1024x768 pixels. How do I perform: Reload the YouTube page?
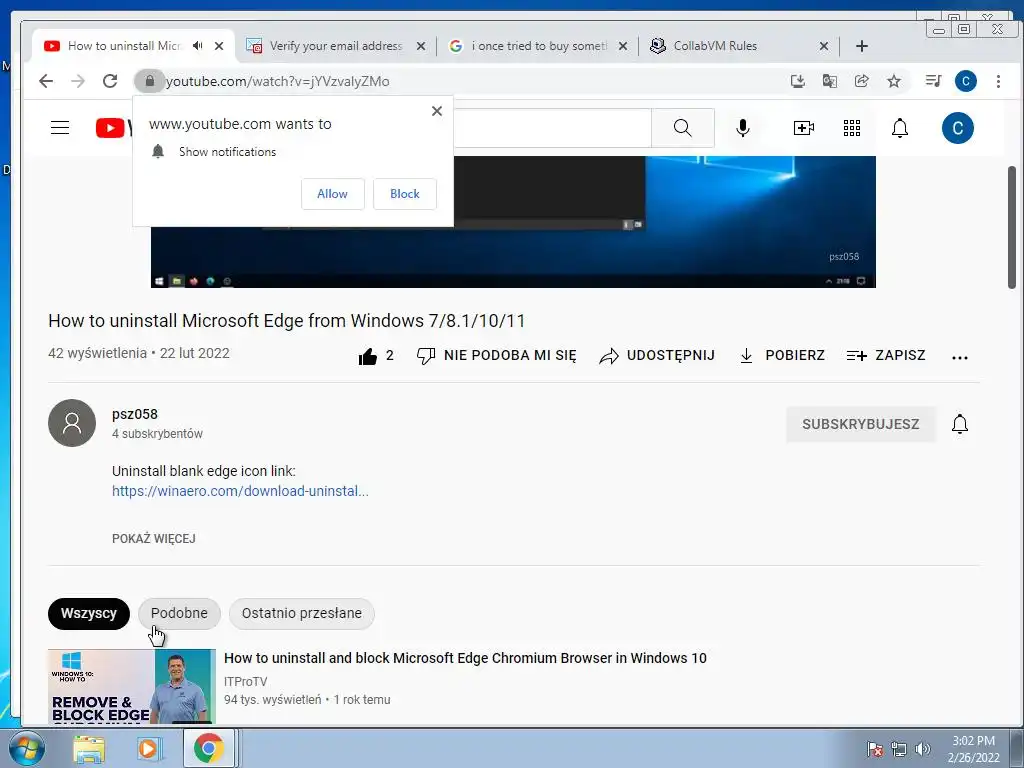pos(110,81)
